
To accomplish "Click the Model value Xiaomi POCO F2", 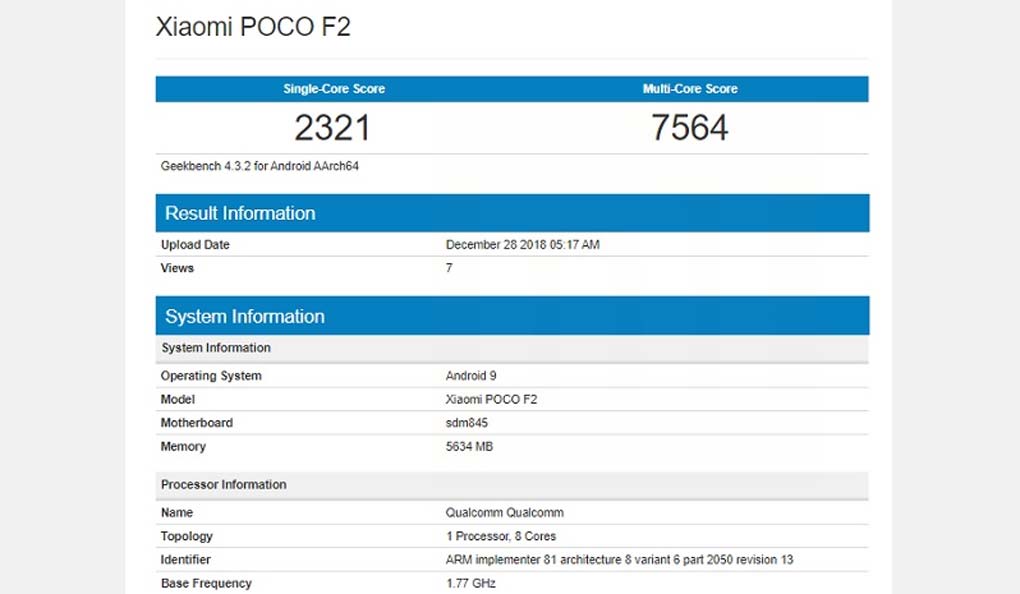I will 491,399.
